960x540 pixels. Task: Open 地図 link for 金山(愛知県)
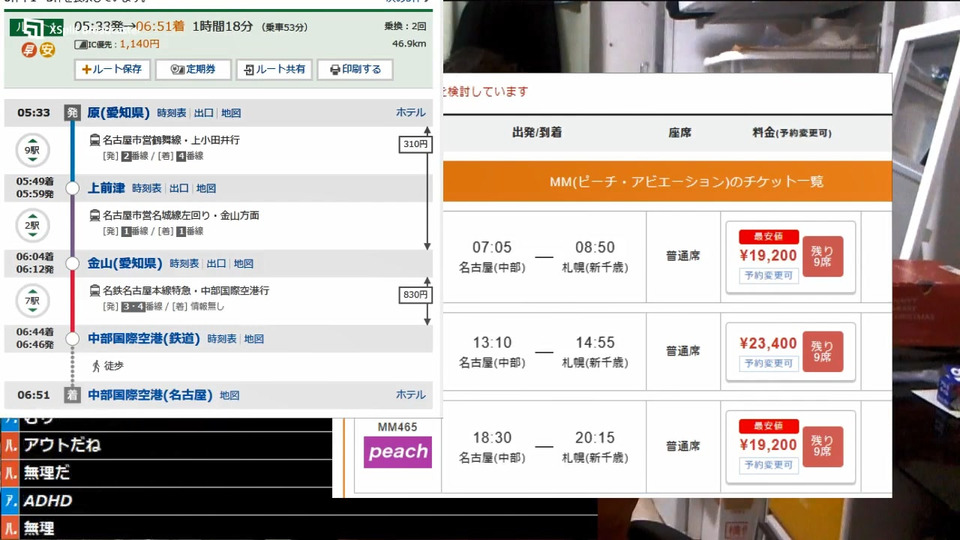click(x=244, y=263)
